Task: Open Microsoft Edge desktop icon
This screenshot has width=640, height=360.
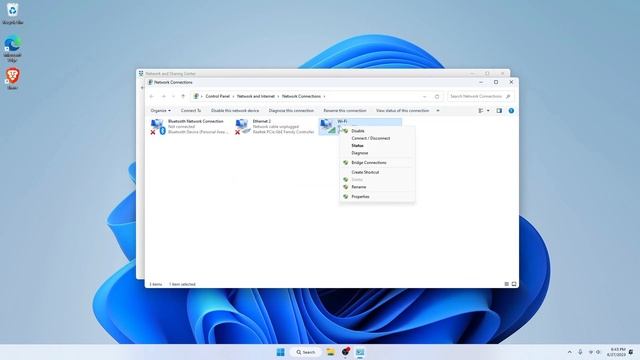Action: [x=12, y=49]
